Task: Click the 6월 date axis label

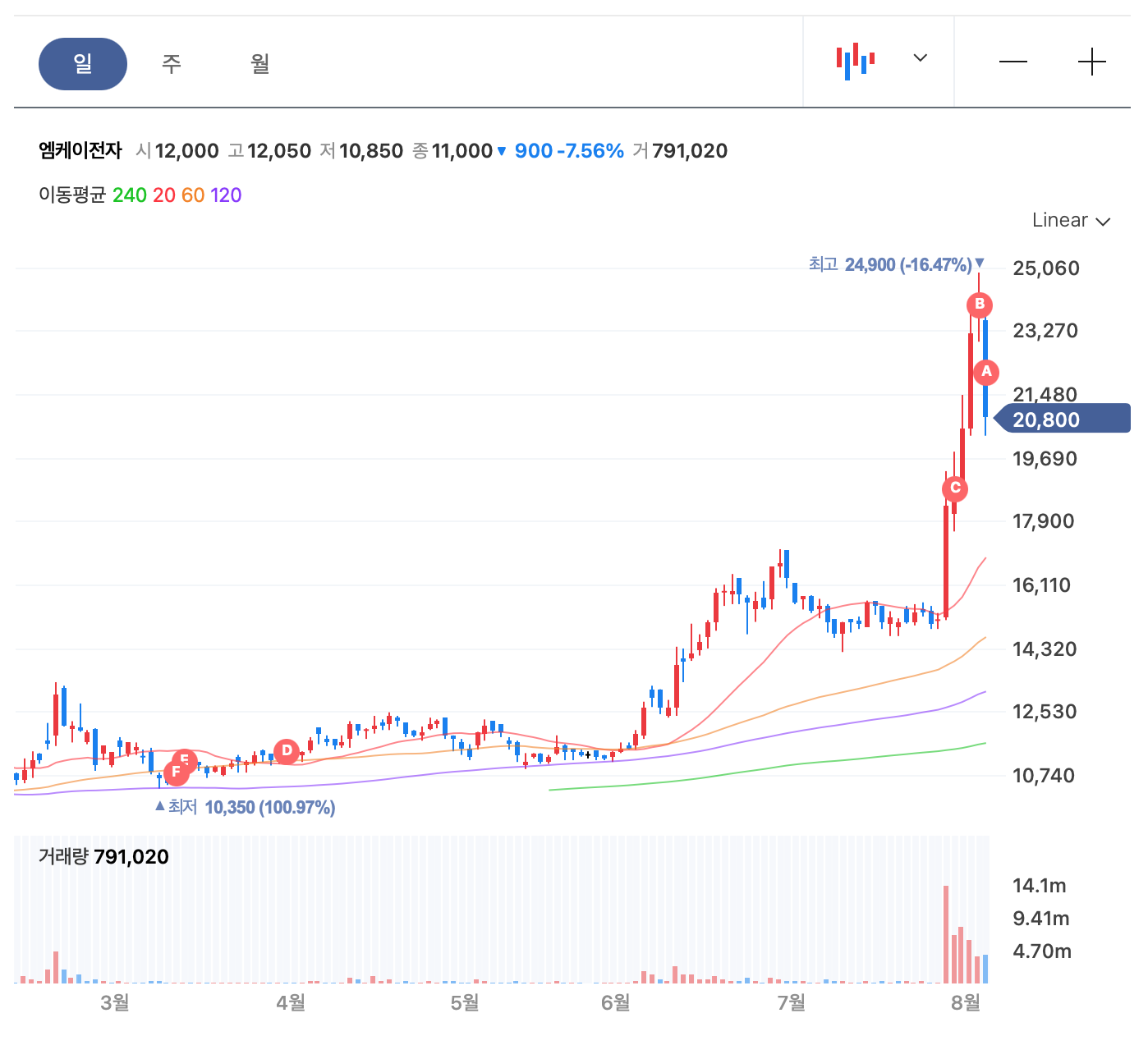Action: [616, 1002]
